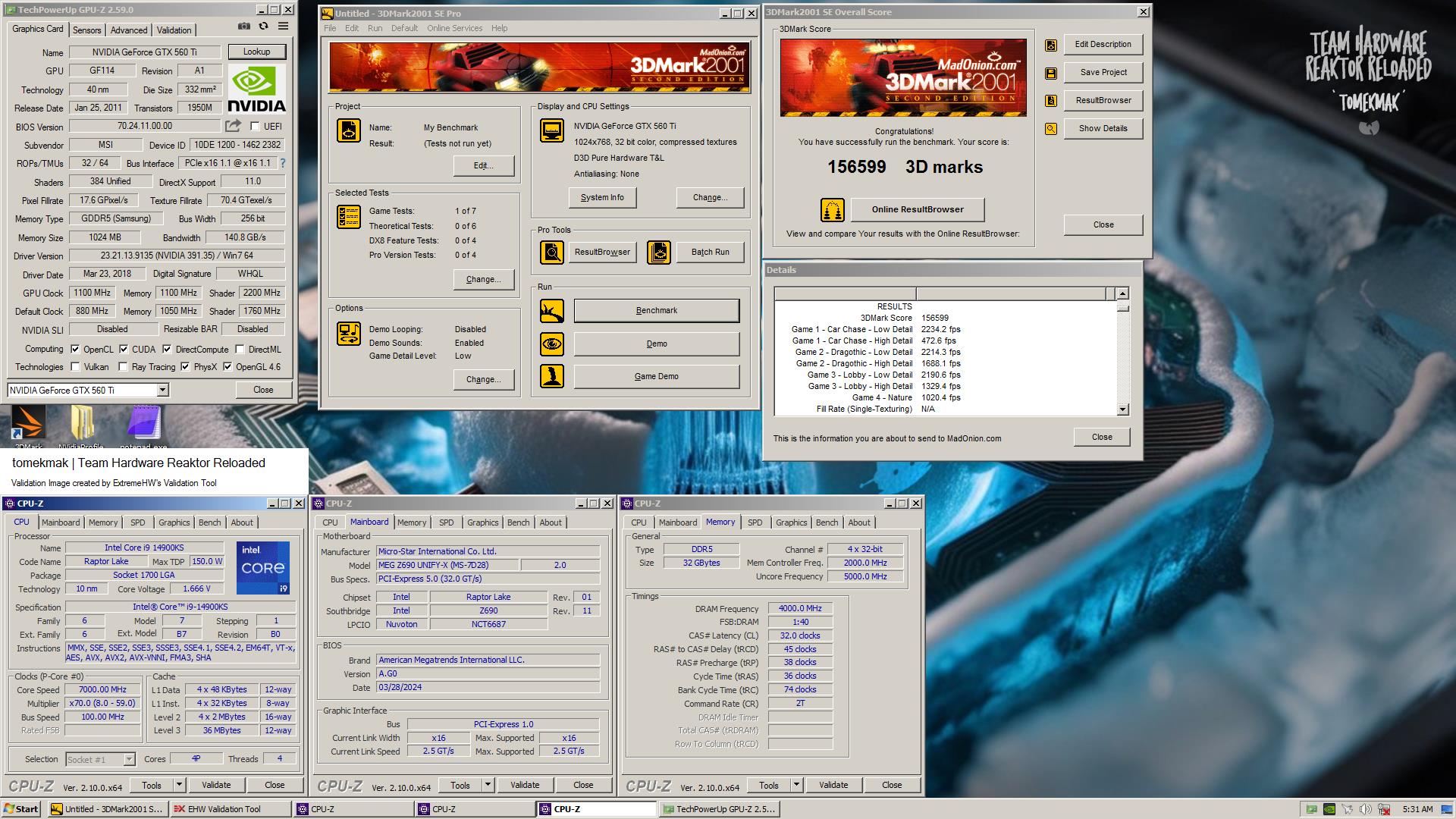This screenshot has height=819, width=1456.
Task: Click the GPU-Z refresh icon
Action: click(x=263, y=27)
